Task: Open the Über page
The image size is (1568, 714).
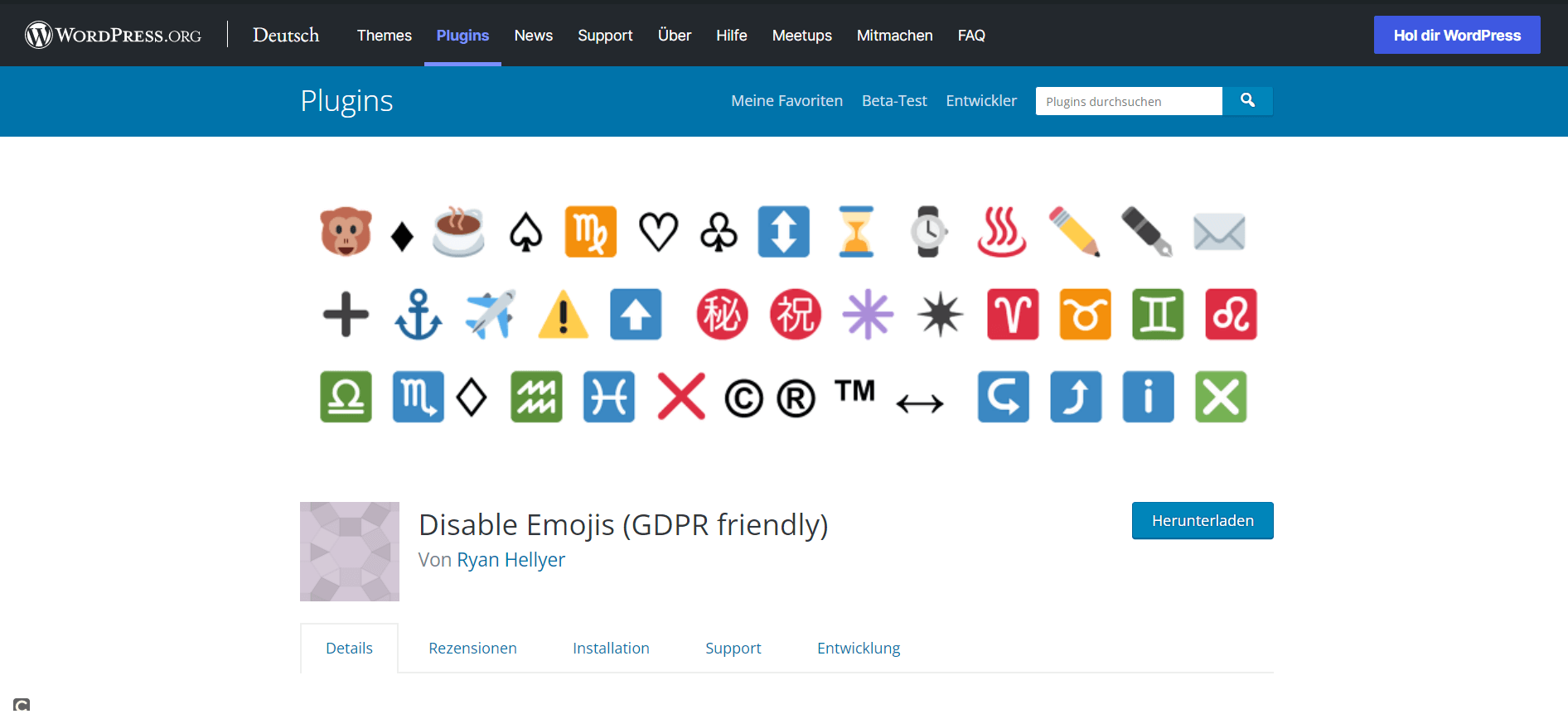Action: tap(675, 36)
